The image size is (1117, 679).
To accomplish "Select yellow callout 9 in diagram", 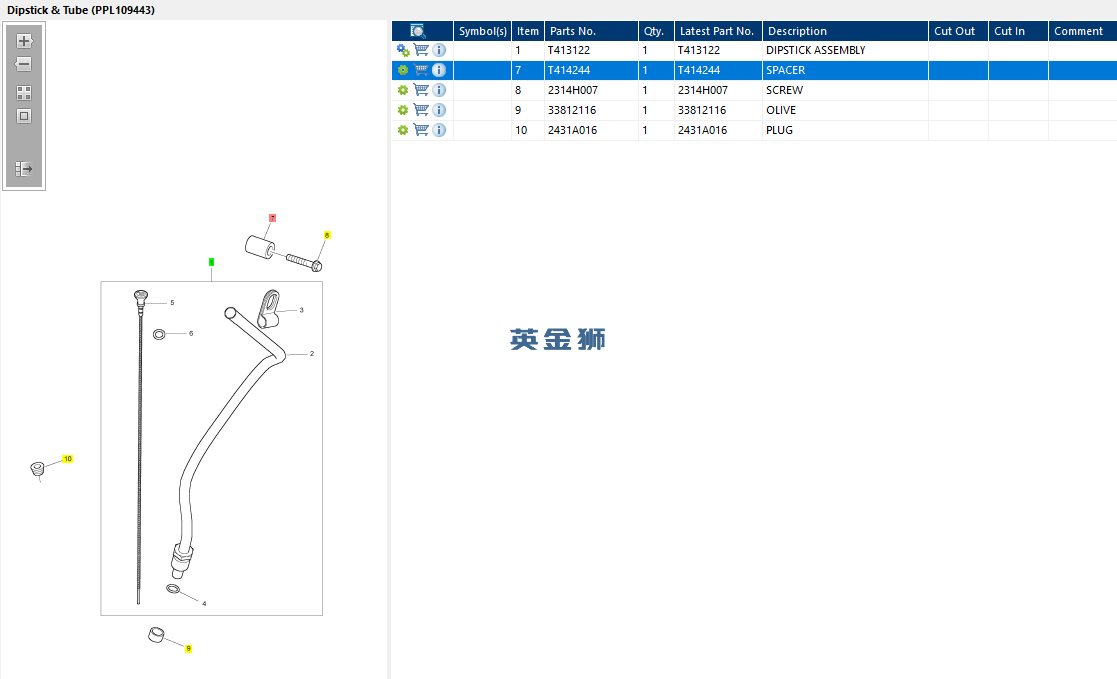I will (188, 648).
